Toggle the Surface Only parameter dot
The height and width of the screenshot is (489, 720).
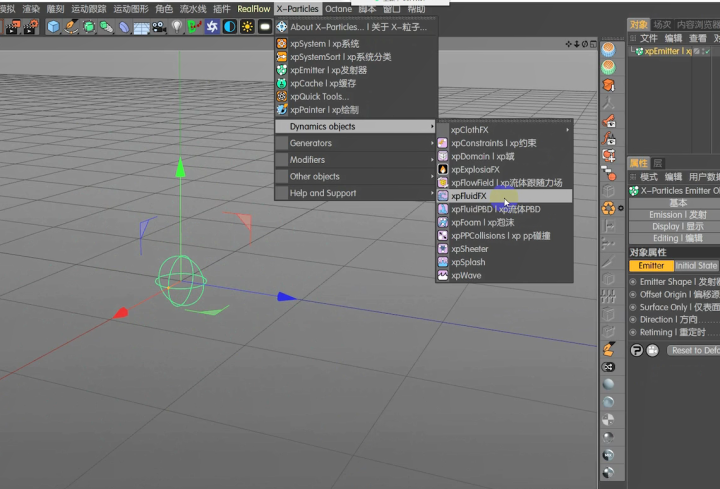633,307
